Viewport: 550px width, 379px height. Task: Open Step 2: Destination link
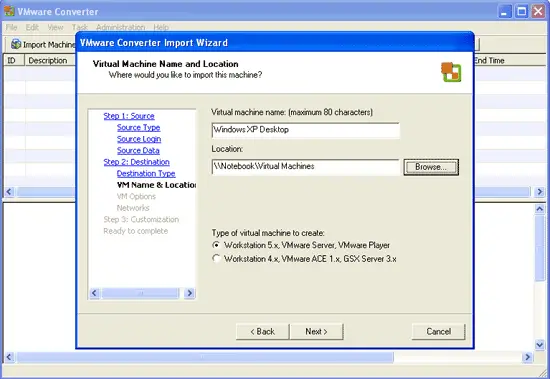(136, 162)
